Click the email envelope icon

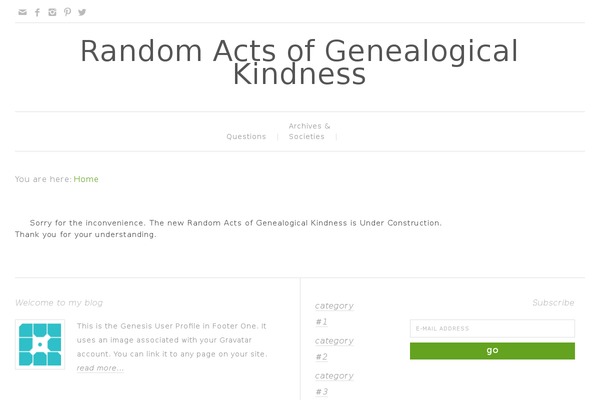23,12
